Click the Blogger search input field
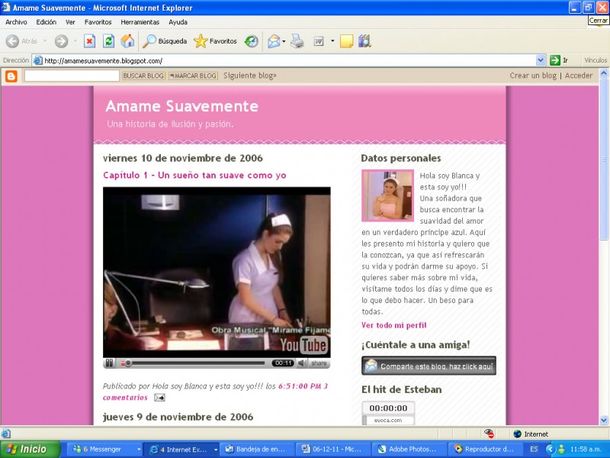Screen dimensions: 610x458 point(72,76)
